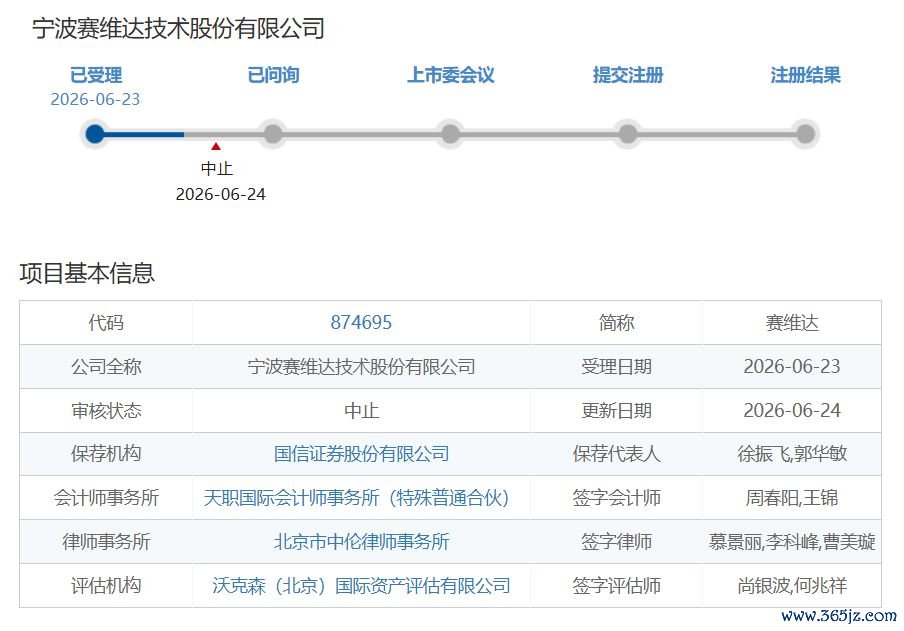
Task: Click the 更新日期 label cell
Action: point(616,410)
